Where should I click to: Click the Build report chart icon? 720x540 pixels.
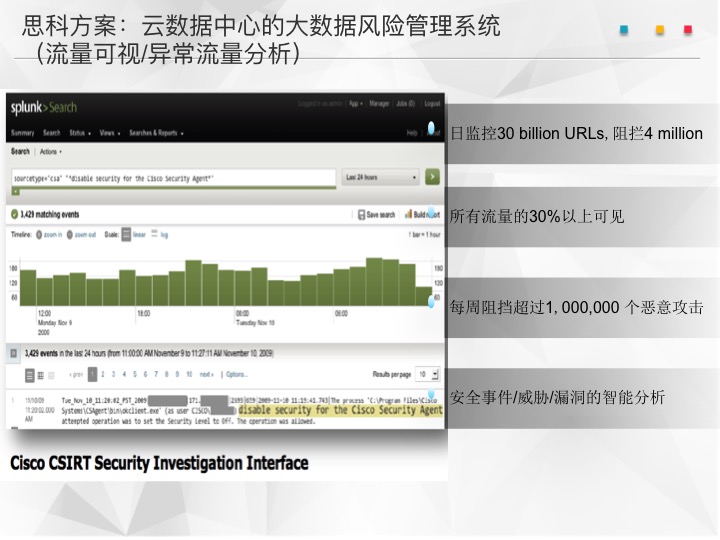click(x=408, y=214)
